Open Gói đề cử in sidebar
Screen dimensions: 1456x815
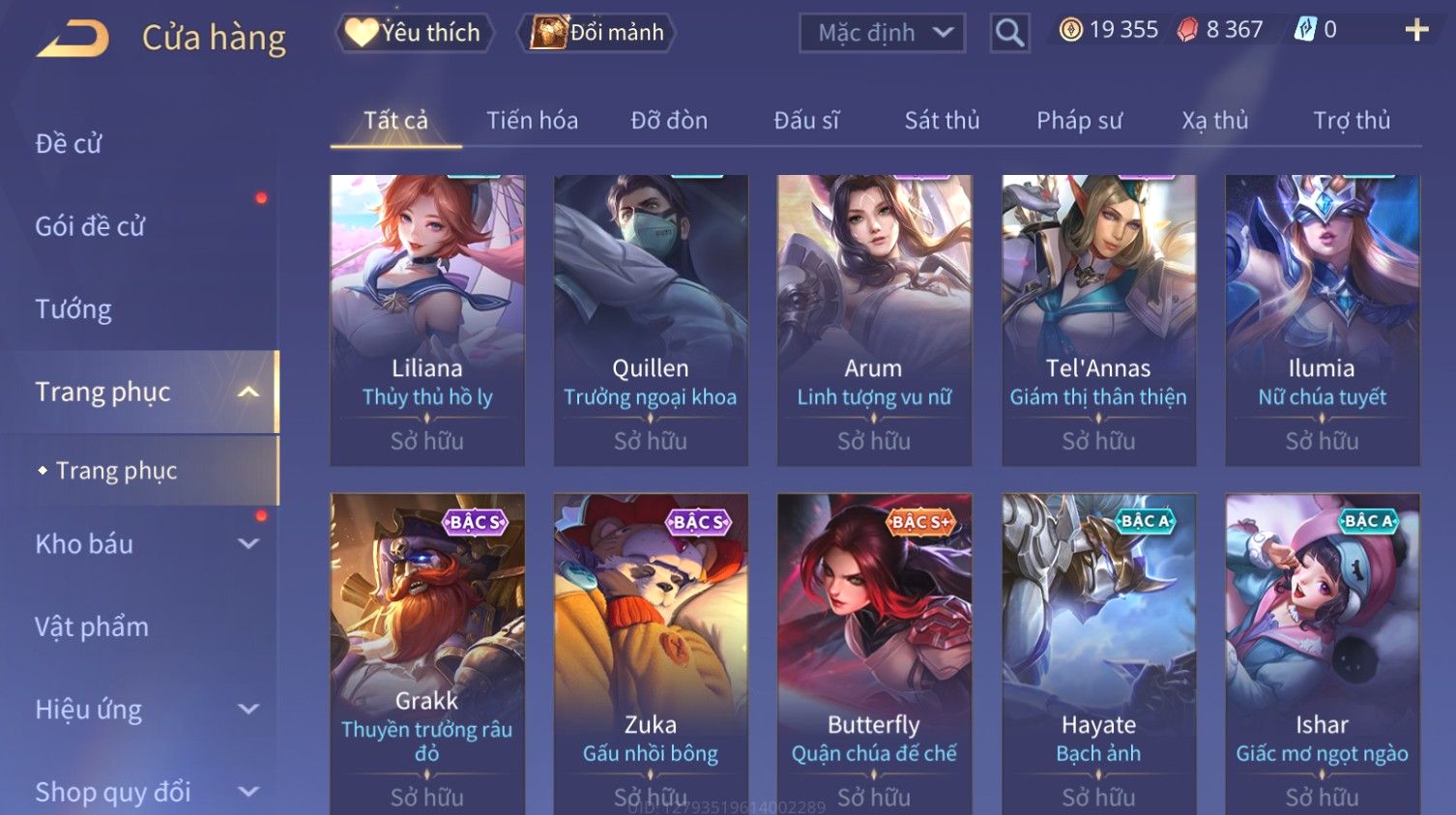tap(90, 226)
